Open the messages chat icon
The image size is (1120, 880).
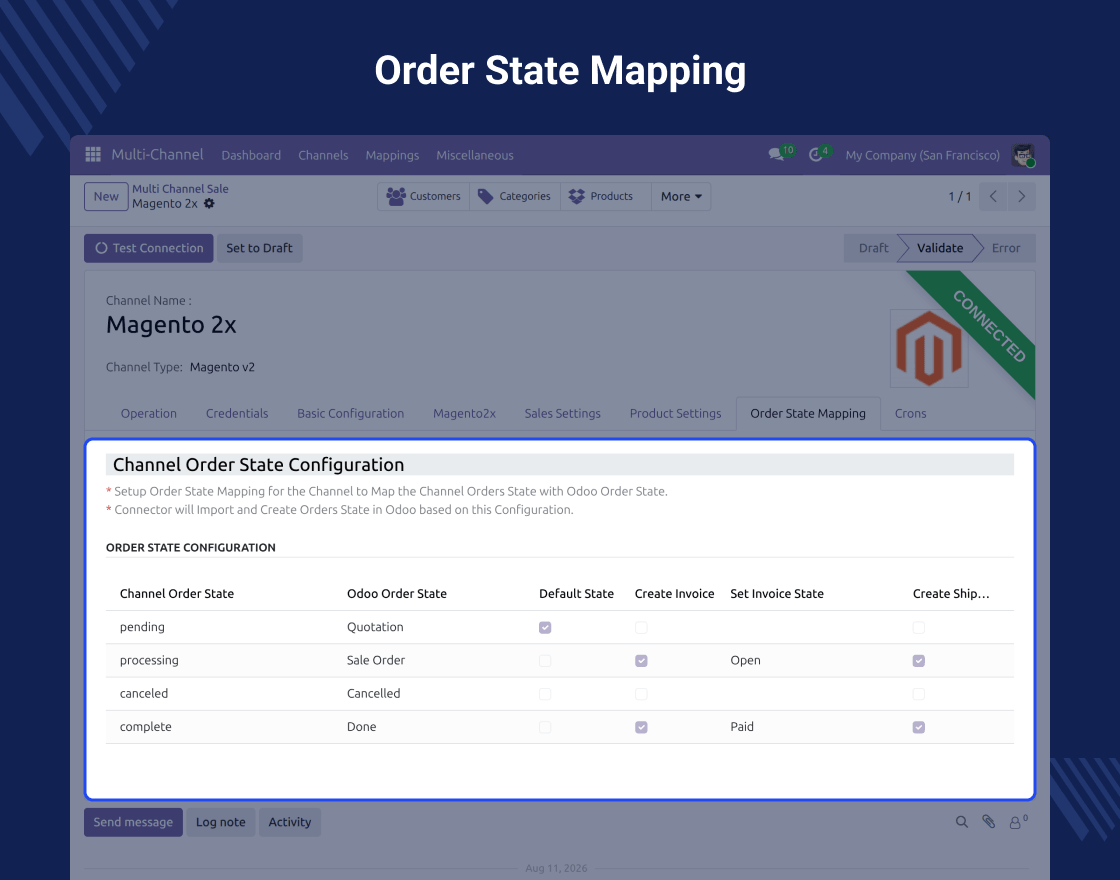tap(776, 154)
